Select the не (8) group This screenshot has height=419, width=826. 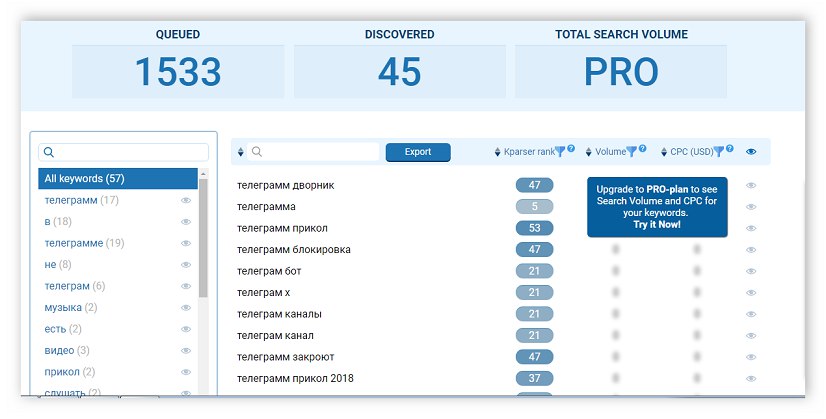point(58,265)
